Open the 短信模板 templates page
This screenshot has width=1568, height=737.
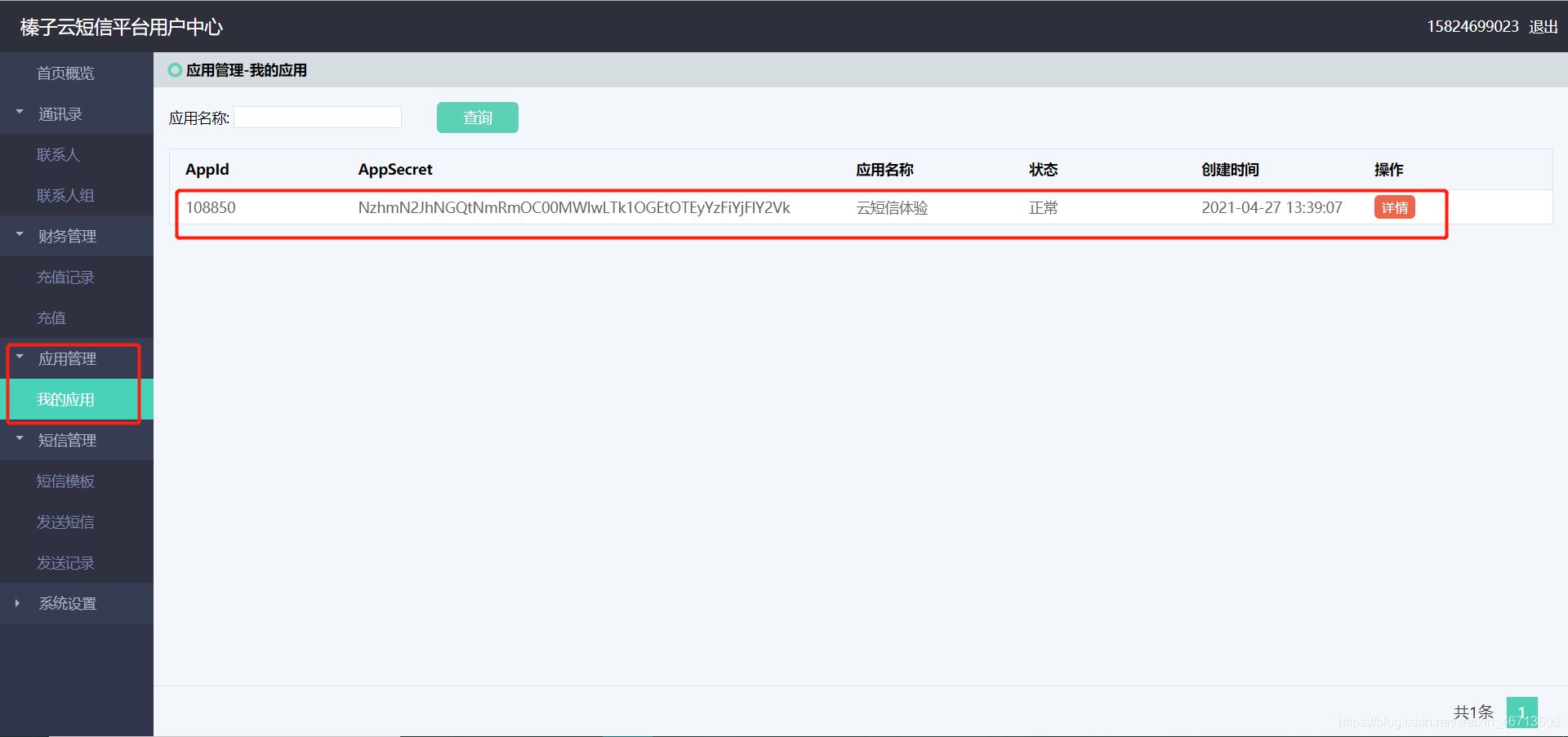point(66,481)
